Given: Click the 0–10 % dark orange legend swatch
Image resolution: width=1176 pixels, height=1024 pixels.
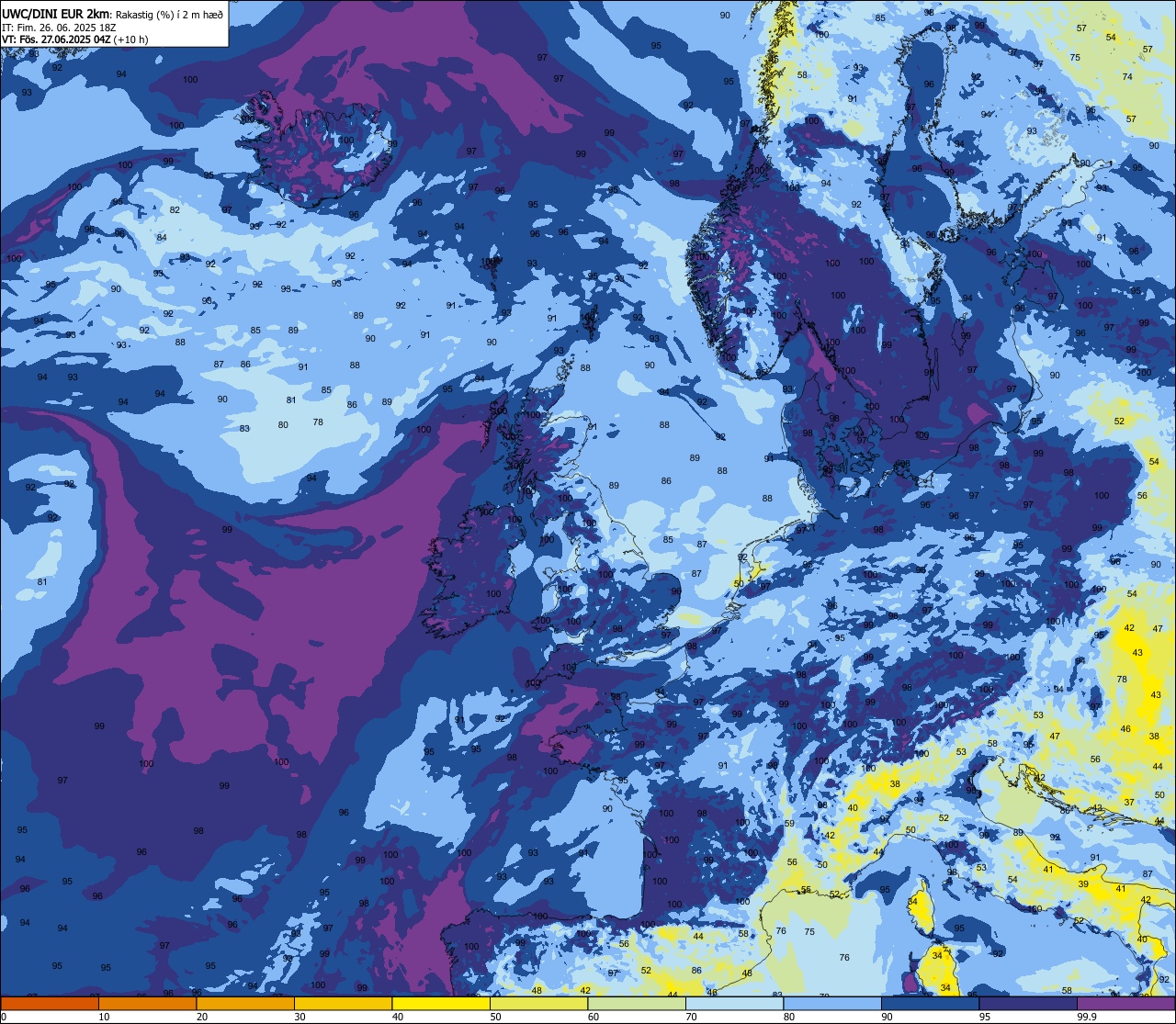Looking at the screenshot, I should click(x=50, y=1004).
